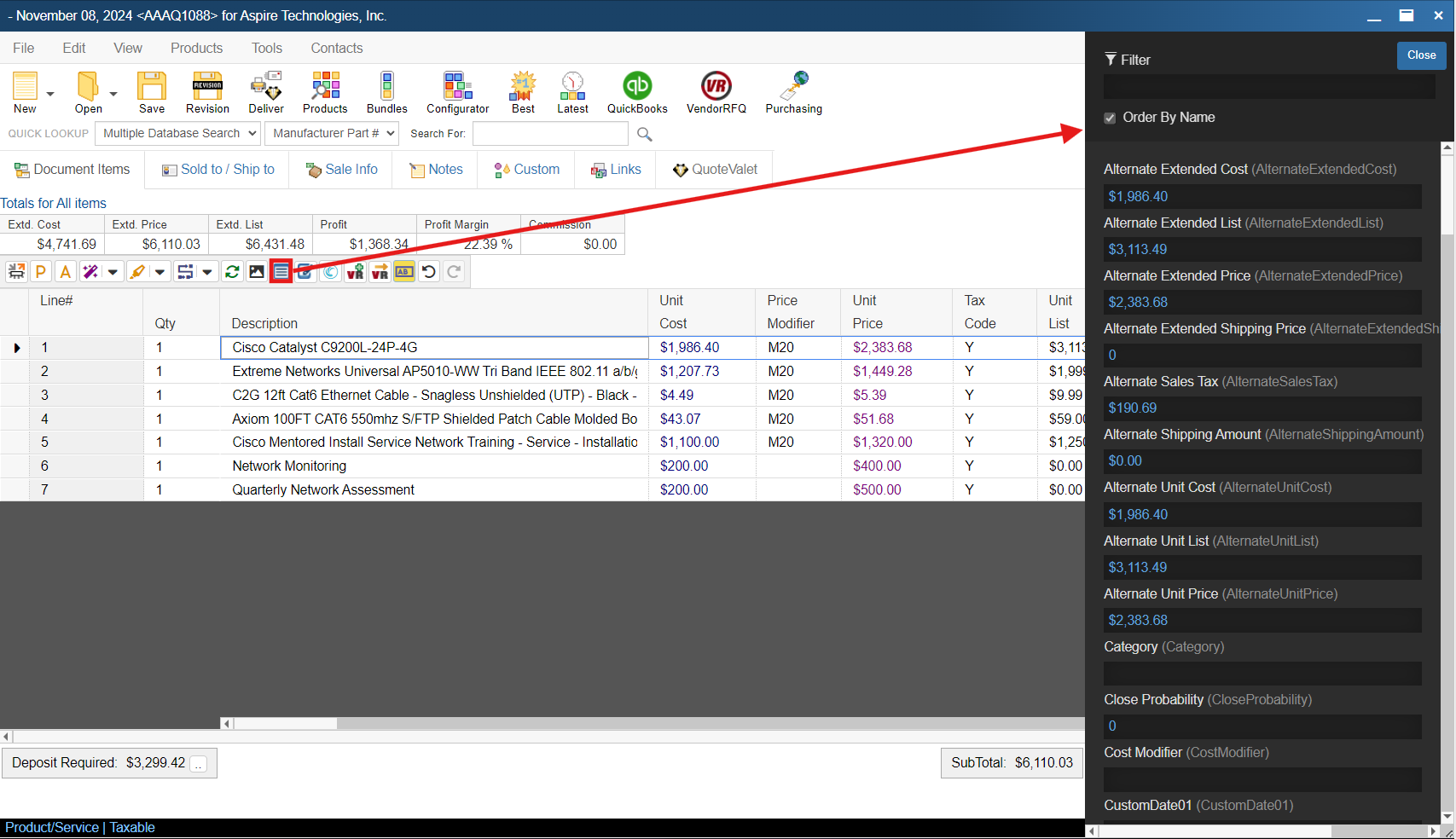Click the search magnifier icon

(645, 135)
